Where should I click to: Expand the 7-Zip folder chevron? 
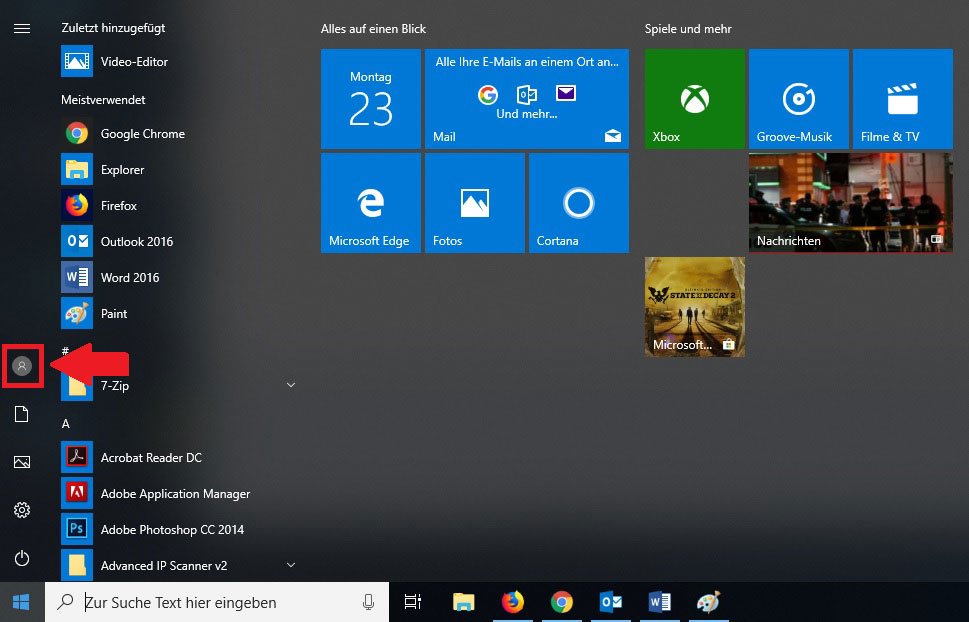pos(290,385)
